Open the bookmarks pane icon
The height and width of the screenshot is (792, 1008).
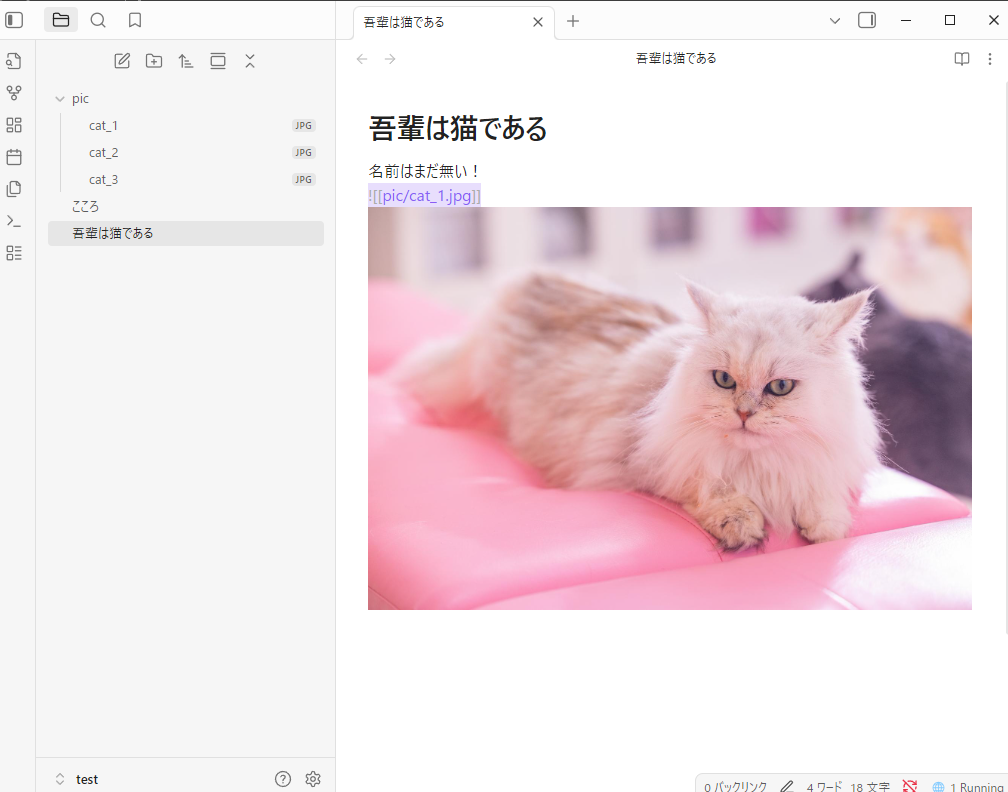click(x=135, y=21)
